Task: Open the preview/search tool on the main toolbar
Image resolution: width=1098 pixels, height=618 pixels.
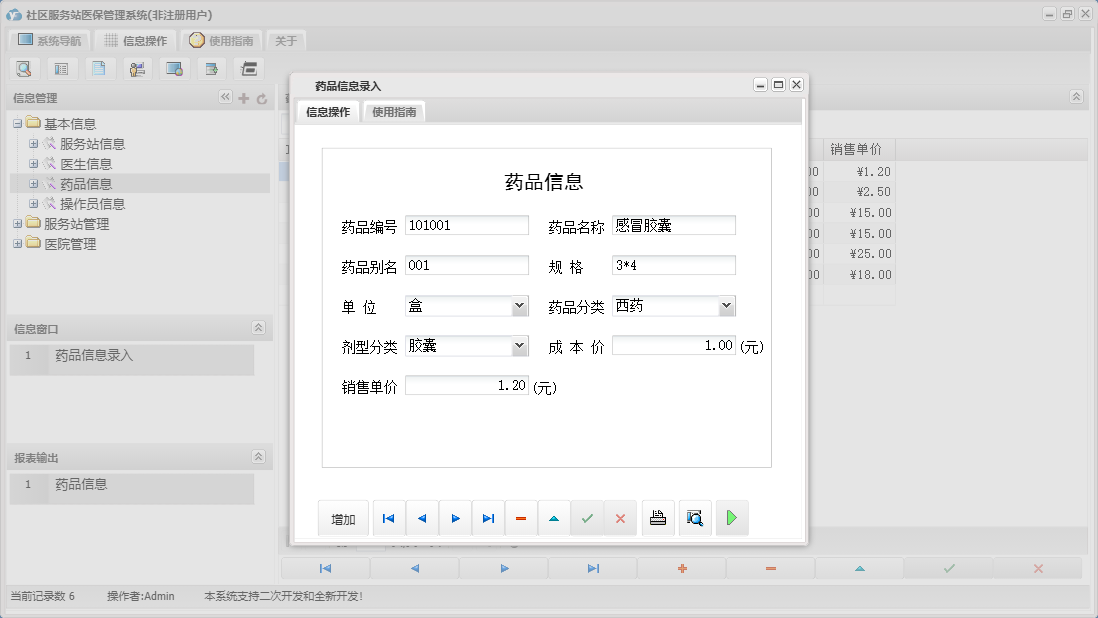Action: click(x=24, y=68)
